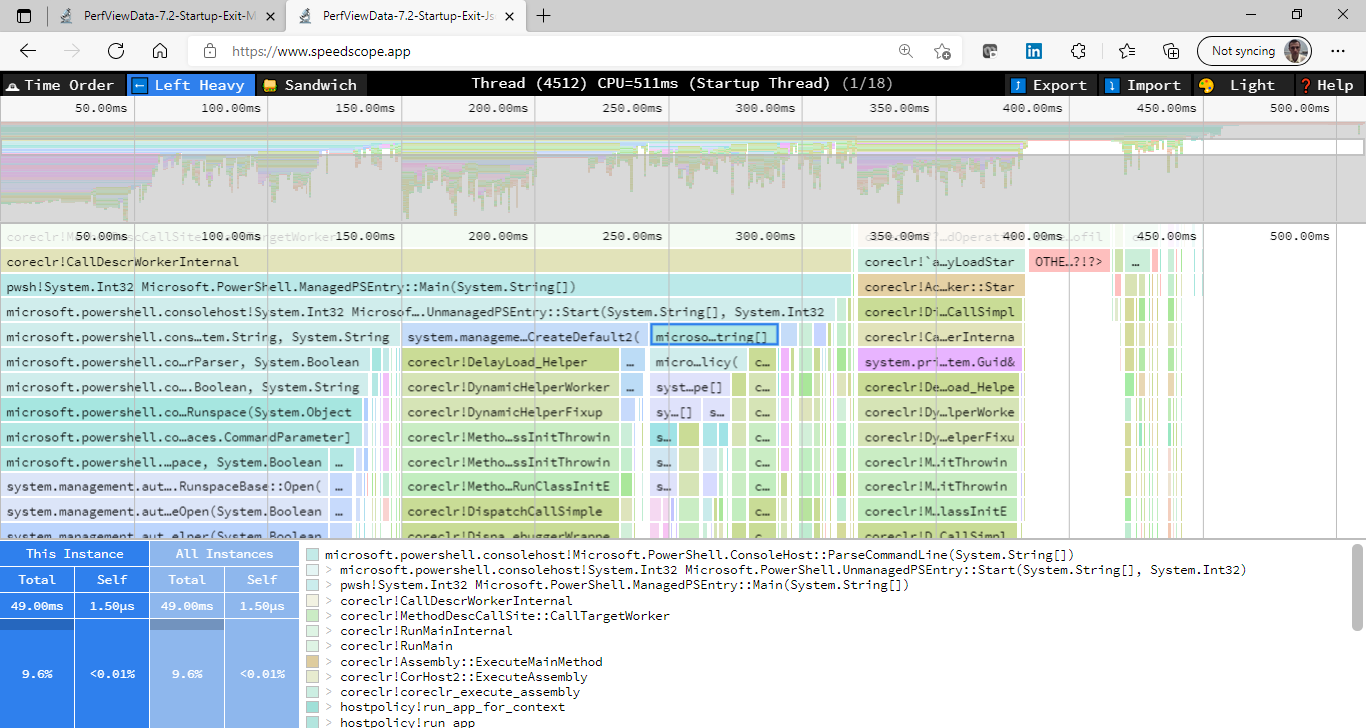
Task: Click the Not syncing profile button
Action: click(1253, 50)
